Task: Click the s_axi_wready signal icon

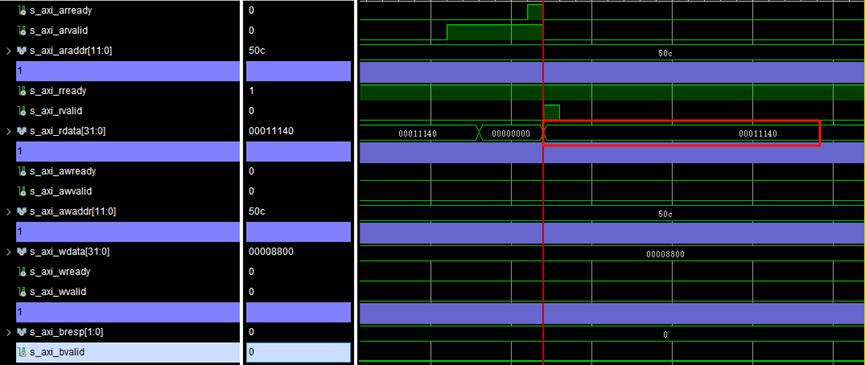Action: coord(23,272)
